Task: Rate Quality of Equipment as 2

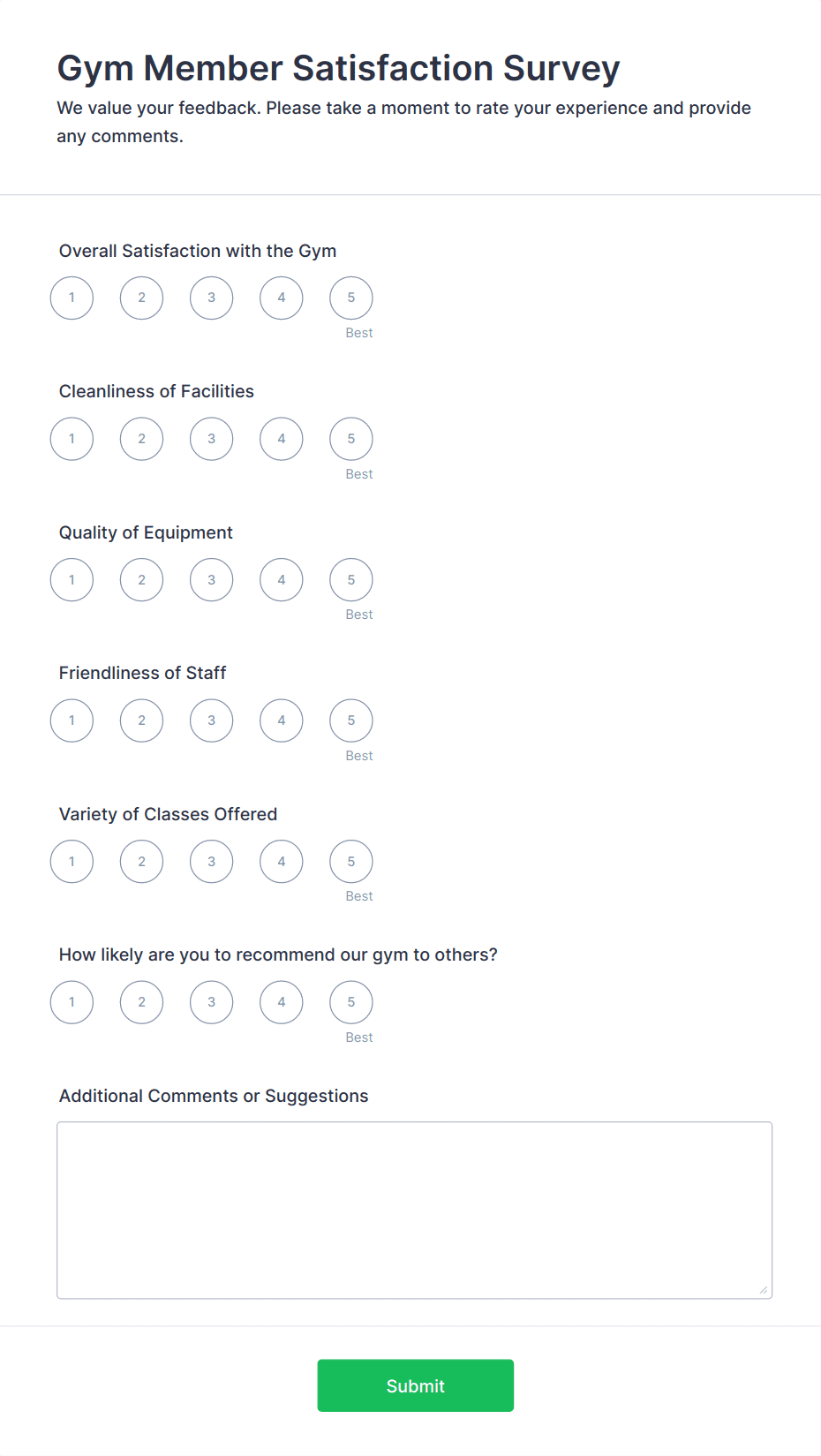Action: (141, 579)
